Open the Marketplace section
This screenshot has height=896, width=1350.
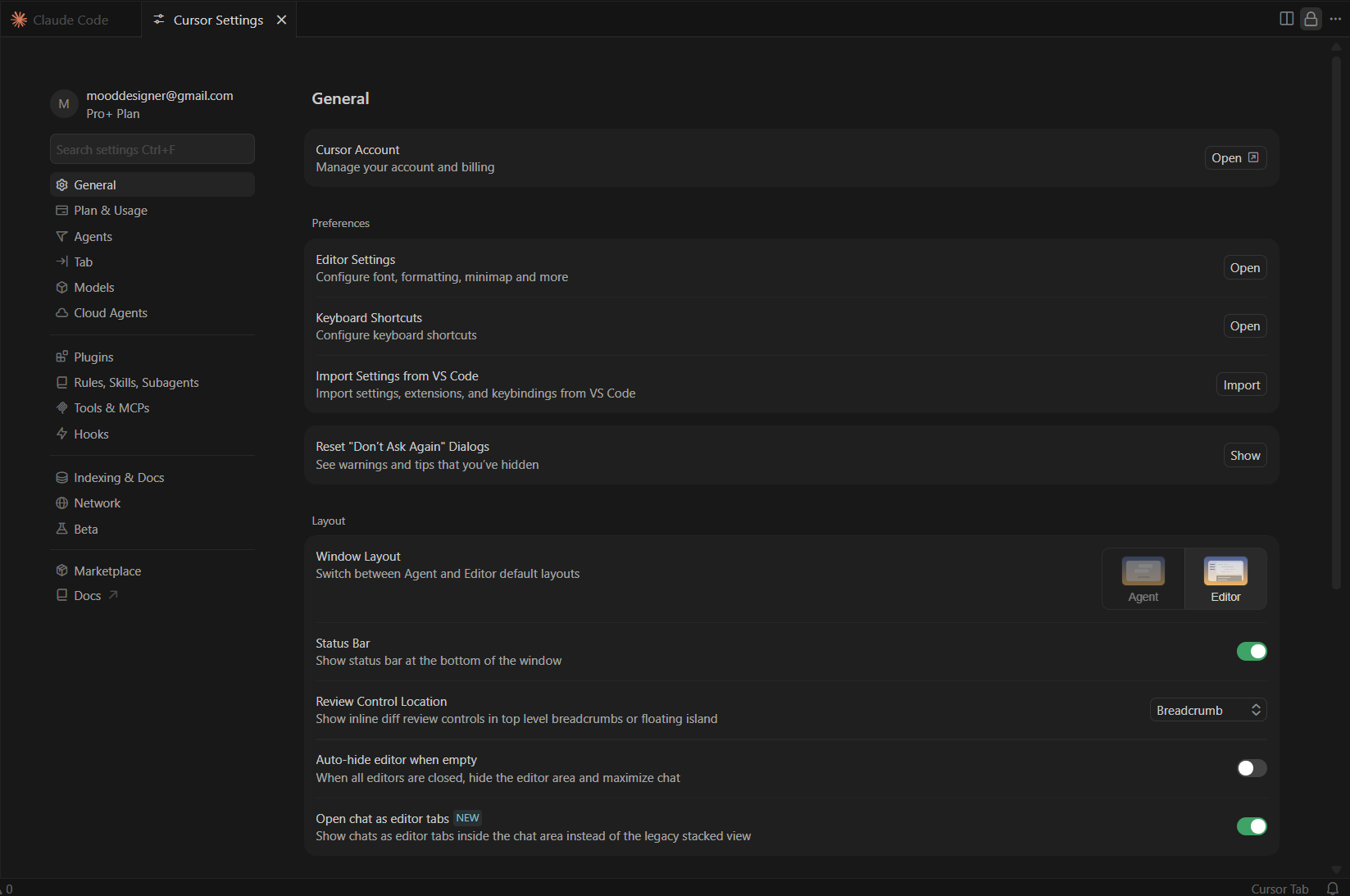tap(107, 571)
